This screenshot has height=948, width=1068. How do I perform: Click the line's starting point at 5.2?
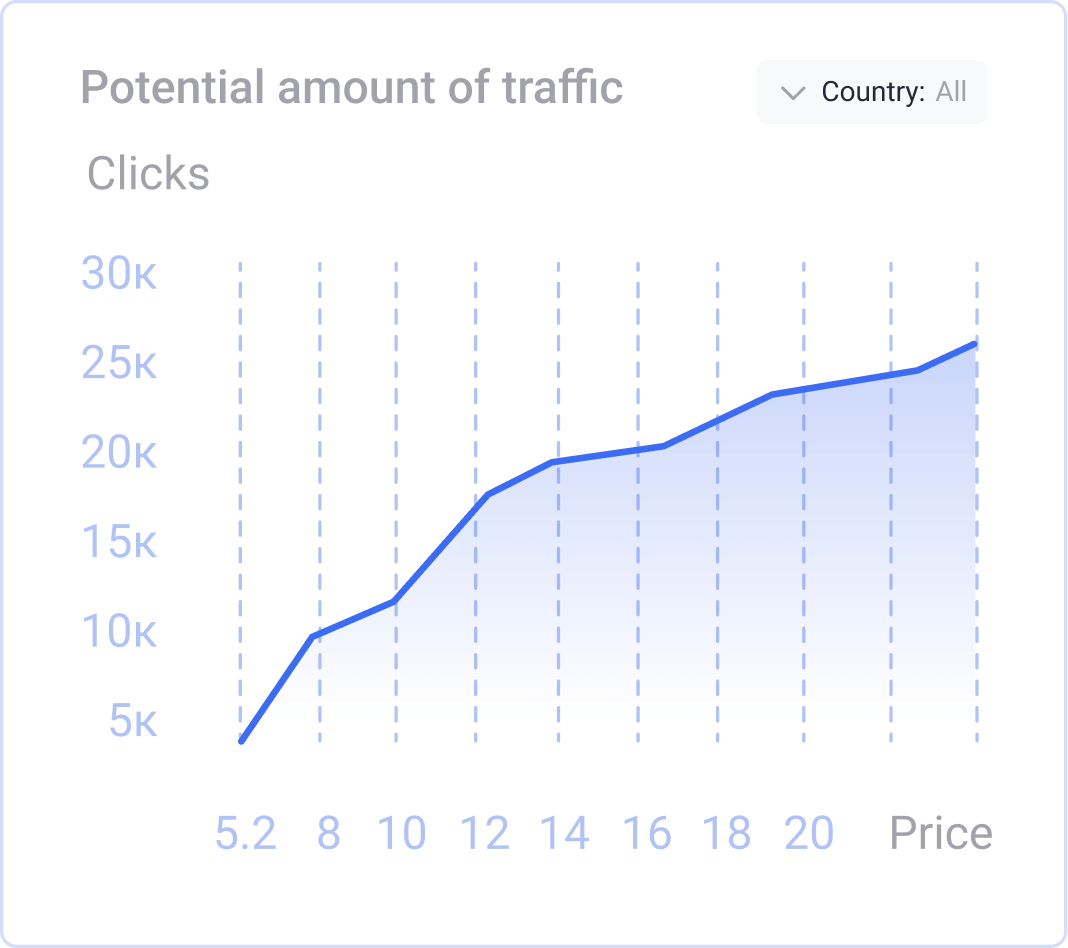(x=242, y=740)
